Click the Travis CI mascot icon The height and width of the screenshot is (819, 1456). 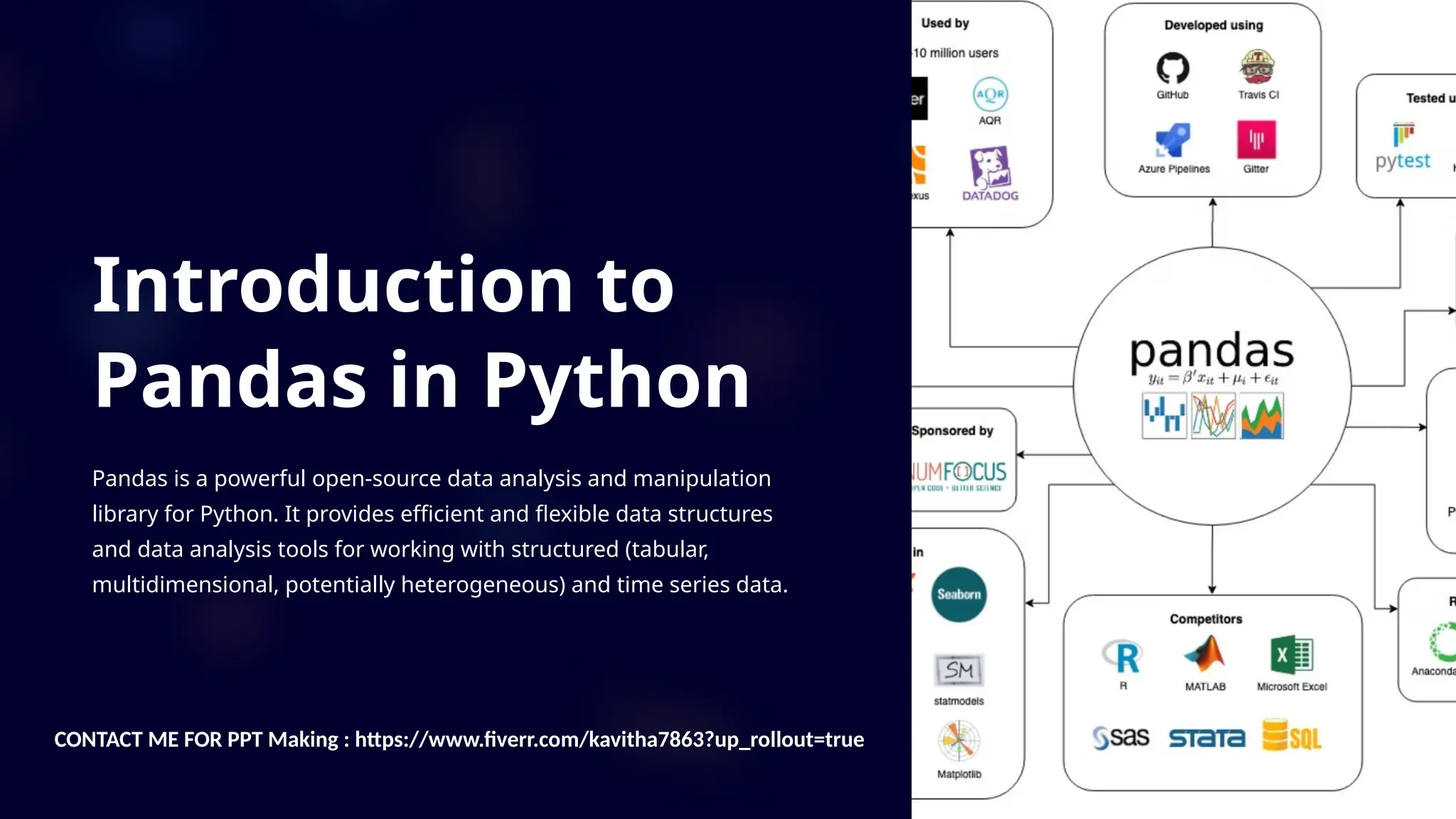[1257, 68]
